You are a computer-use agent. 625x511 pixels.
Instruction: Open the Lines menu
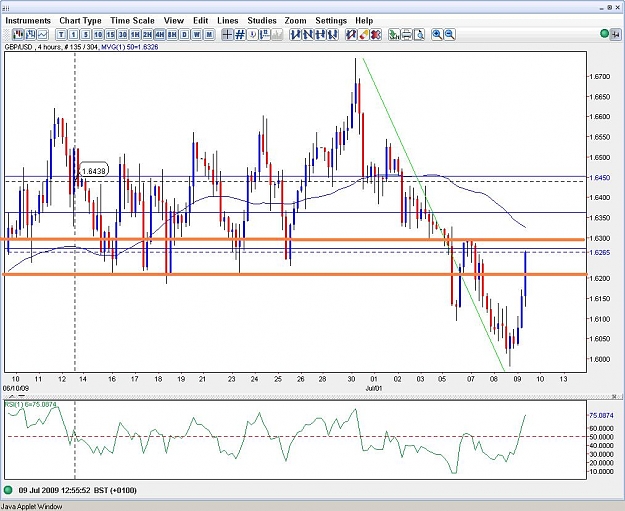(x=228, y=20)
